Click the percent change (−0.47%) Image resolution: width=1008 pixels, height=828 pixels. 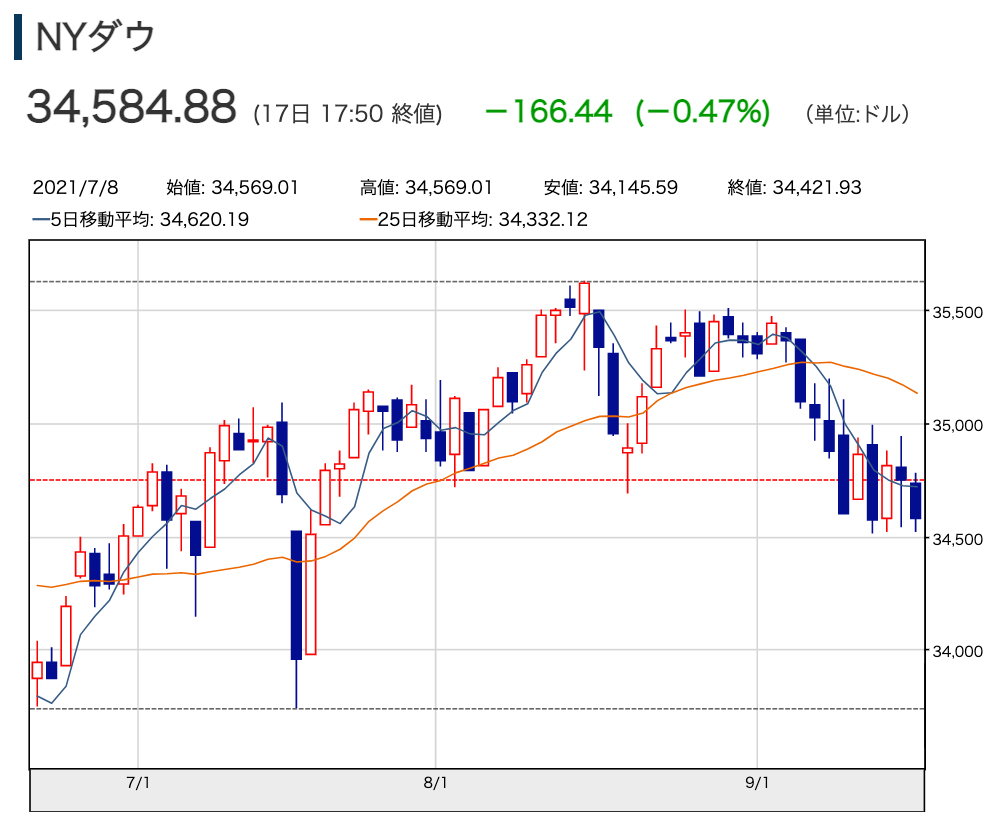[x=703, y=111]
